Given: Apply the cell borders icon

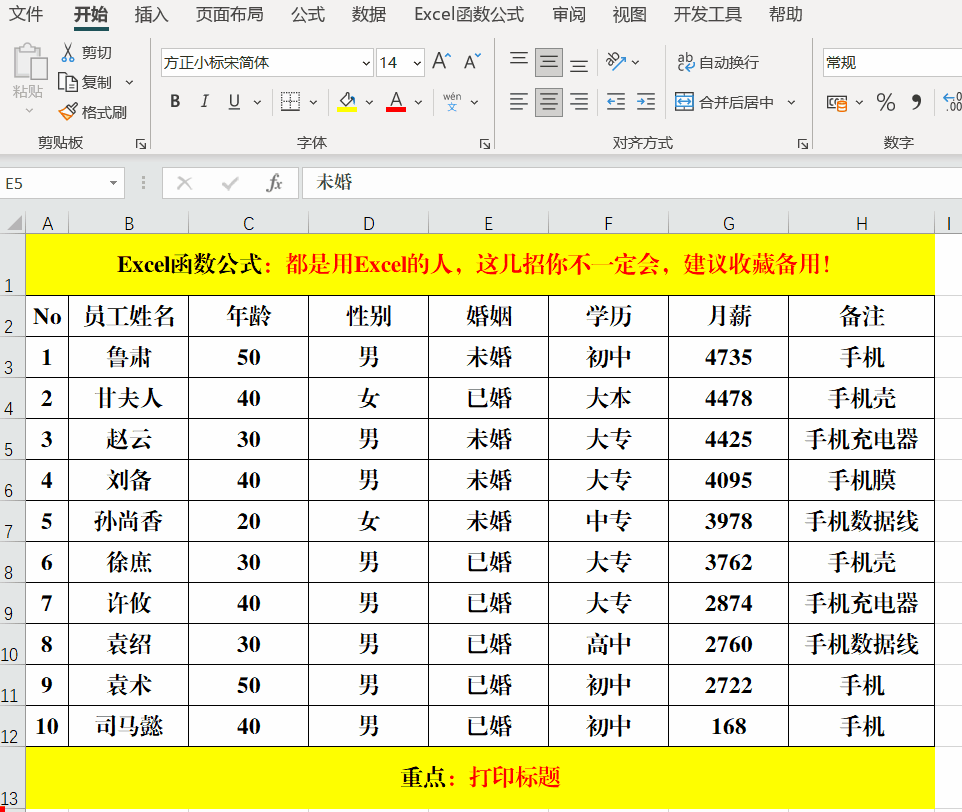Looking at the screenshot, I should 290,102.
